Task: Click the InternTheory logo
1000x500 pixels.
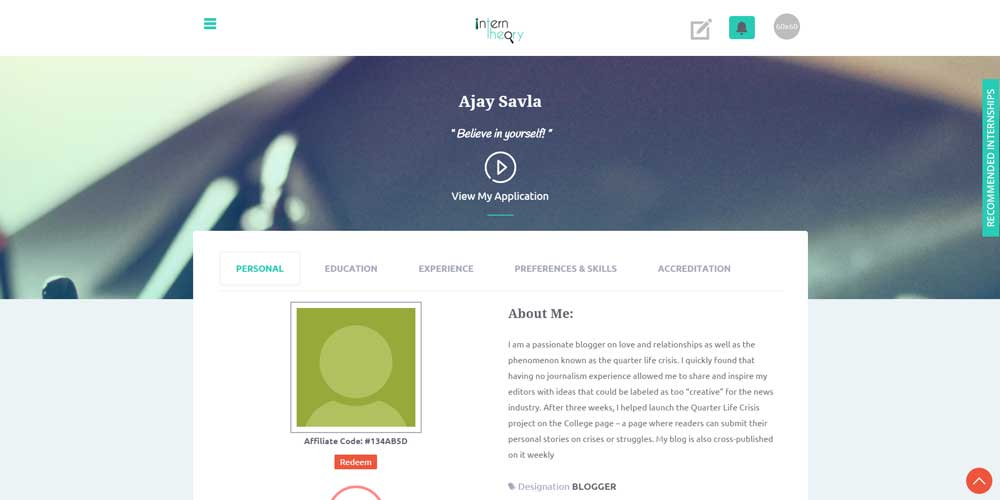Action: (499, 29)
